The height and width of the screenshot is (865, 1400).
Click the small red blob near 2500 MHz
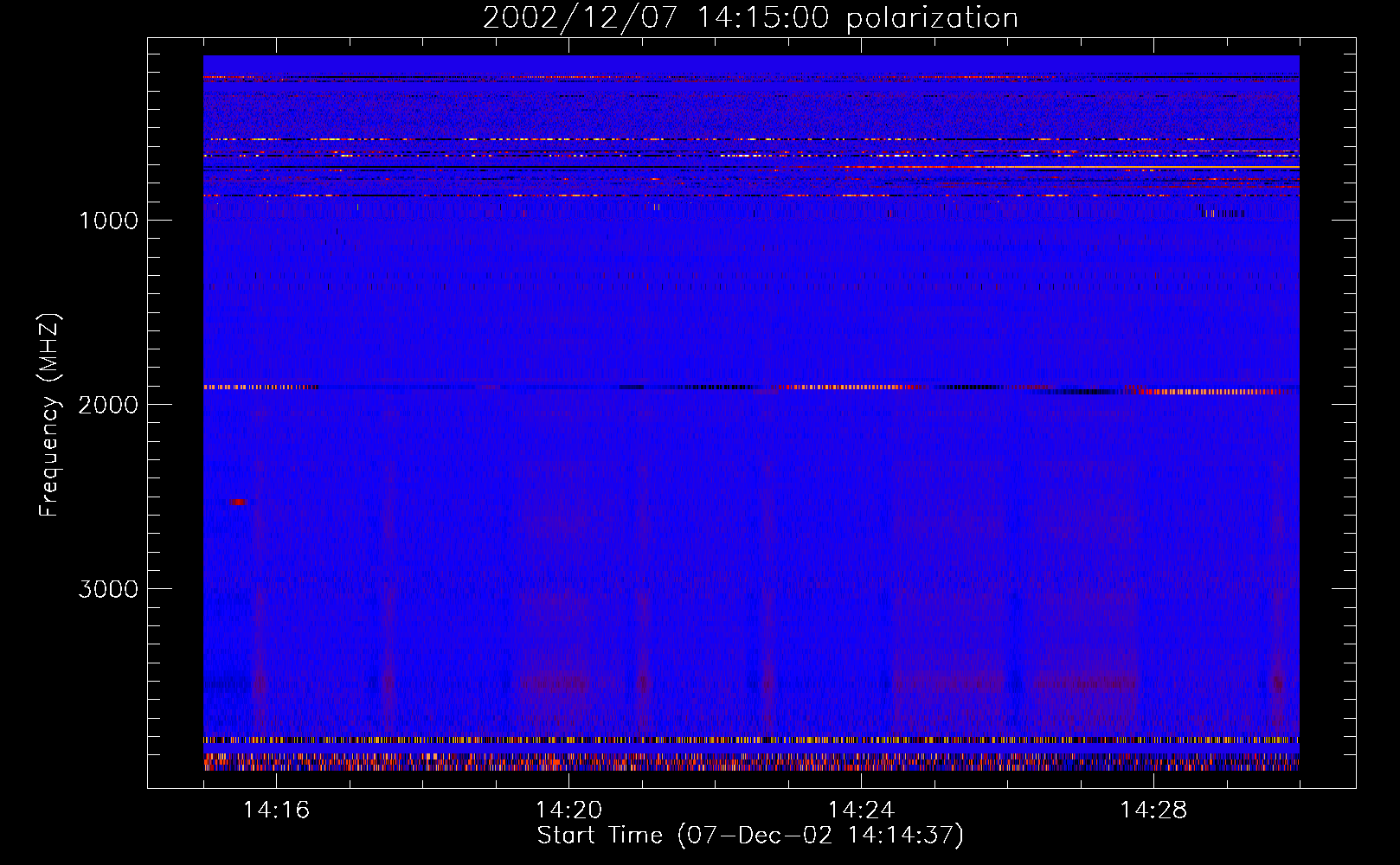tap(238, 502)
